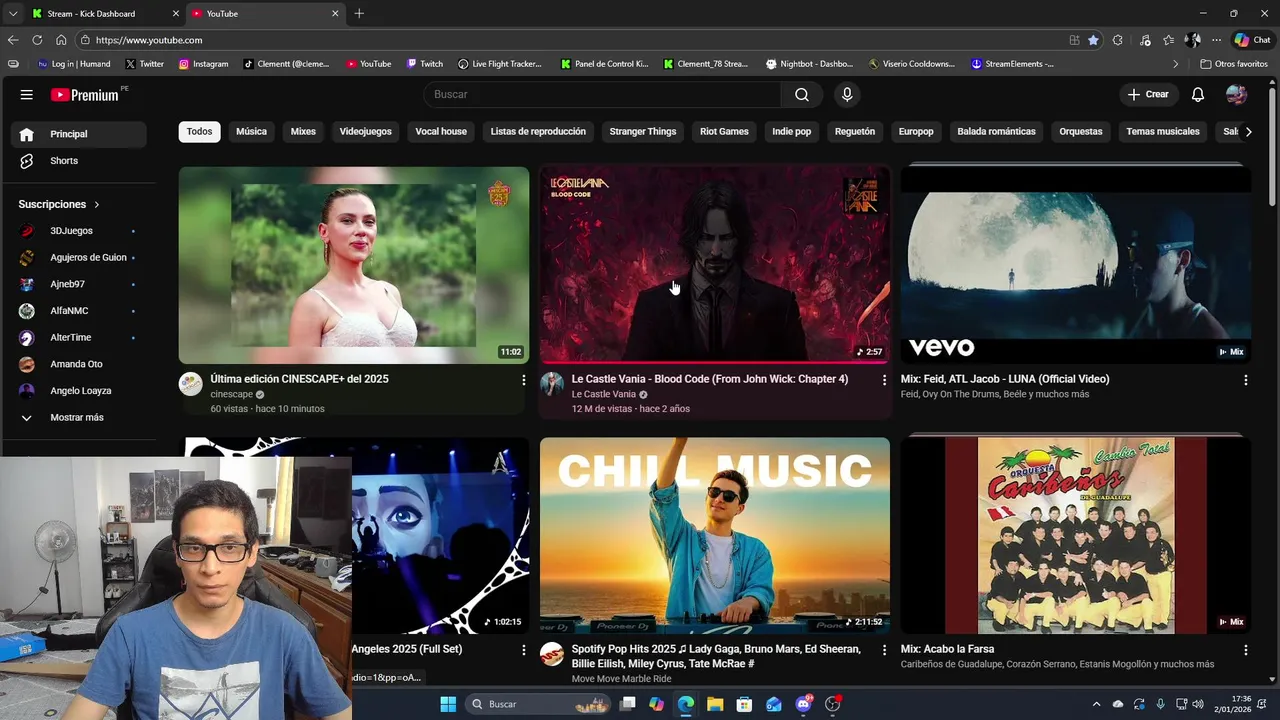1280x720 pixels.
Task: Open the Edge Chat copilot button
Action: coord(1254,40)
